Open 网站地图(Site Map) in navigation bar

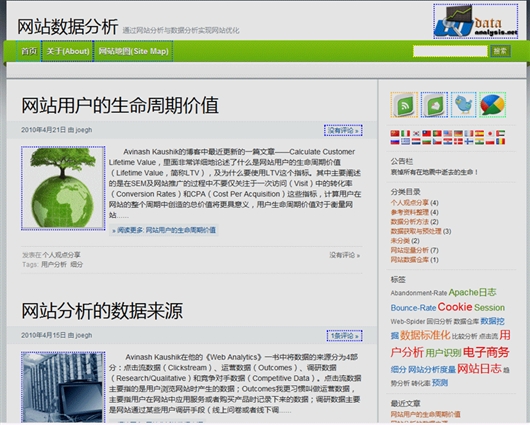tap(134, 51)
